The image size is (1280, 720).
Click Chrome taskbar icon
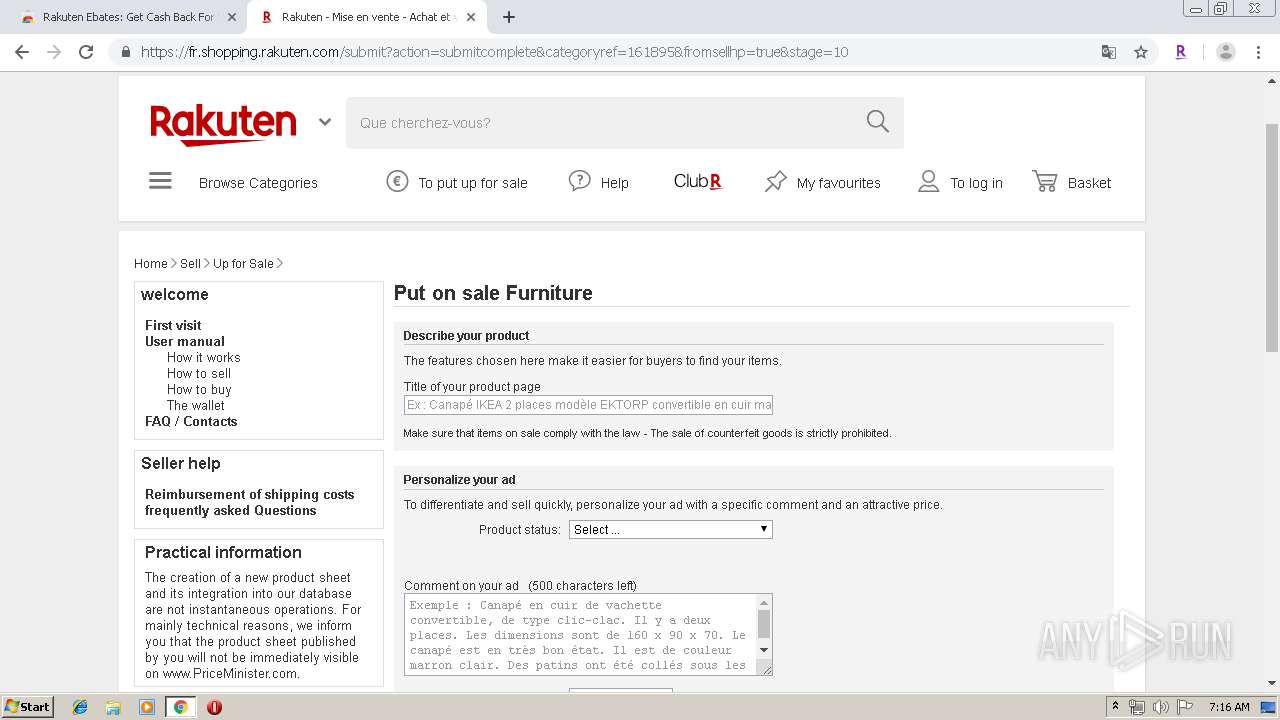pos(180,707)
